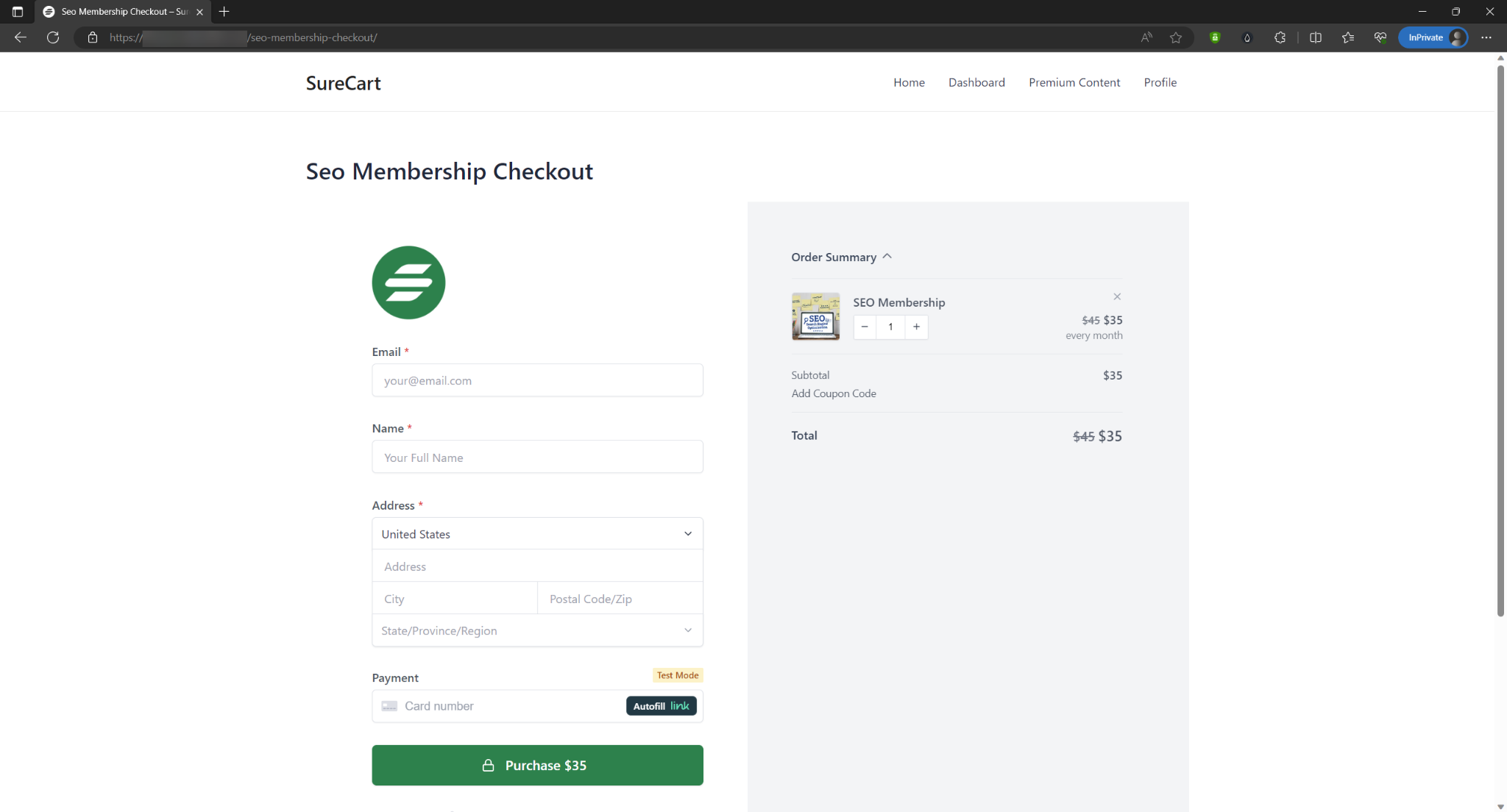Collapse the Order Summary section

coord(887,257)
